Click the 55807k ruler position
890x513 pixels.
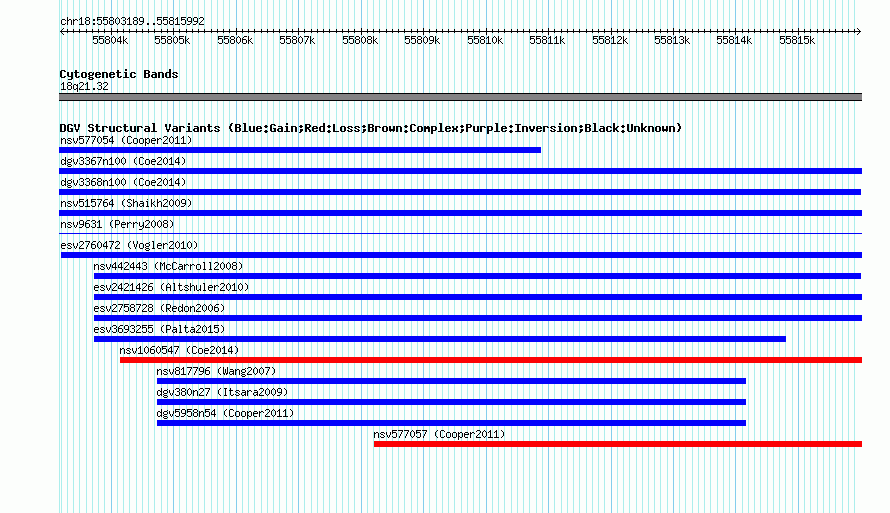[x=297, y=40]
